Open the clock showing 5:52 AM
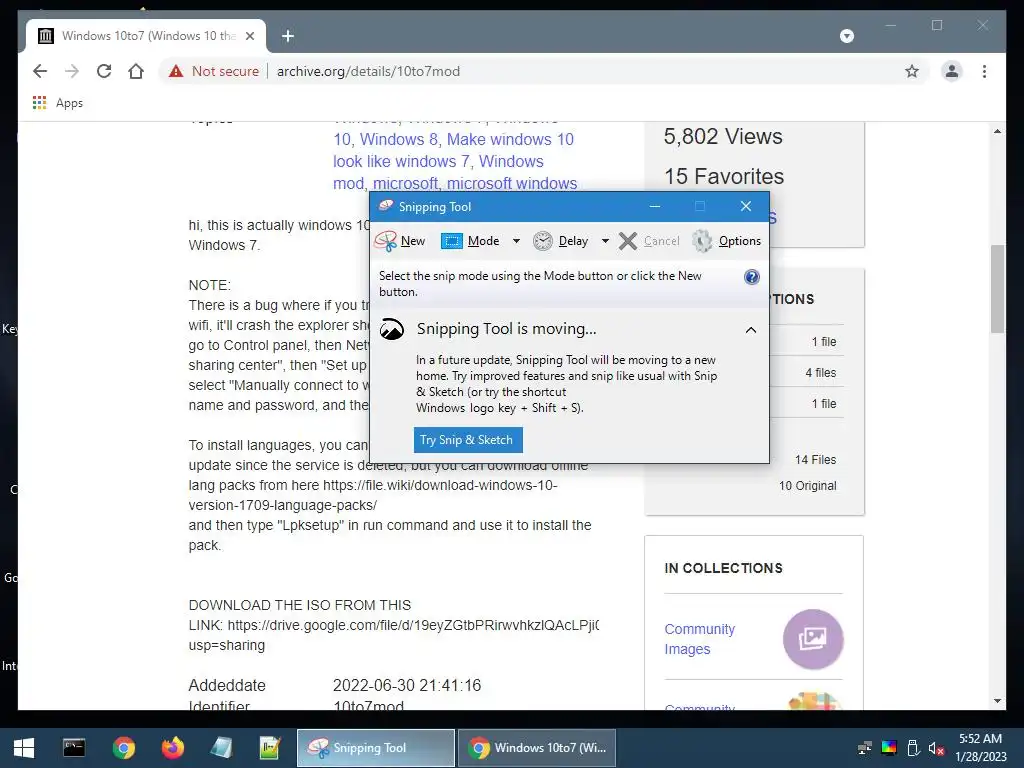1024x768 pixels. [x=981, y=748]
